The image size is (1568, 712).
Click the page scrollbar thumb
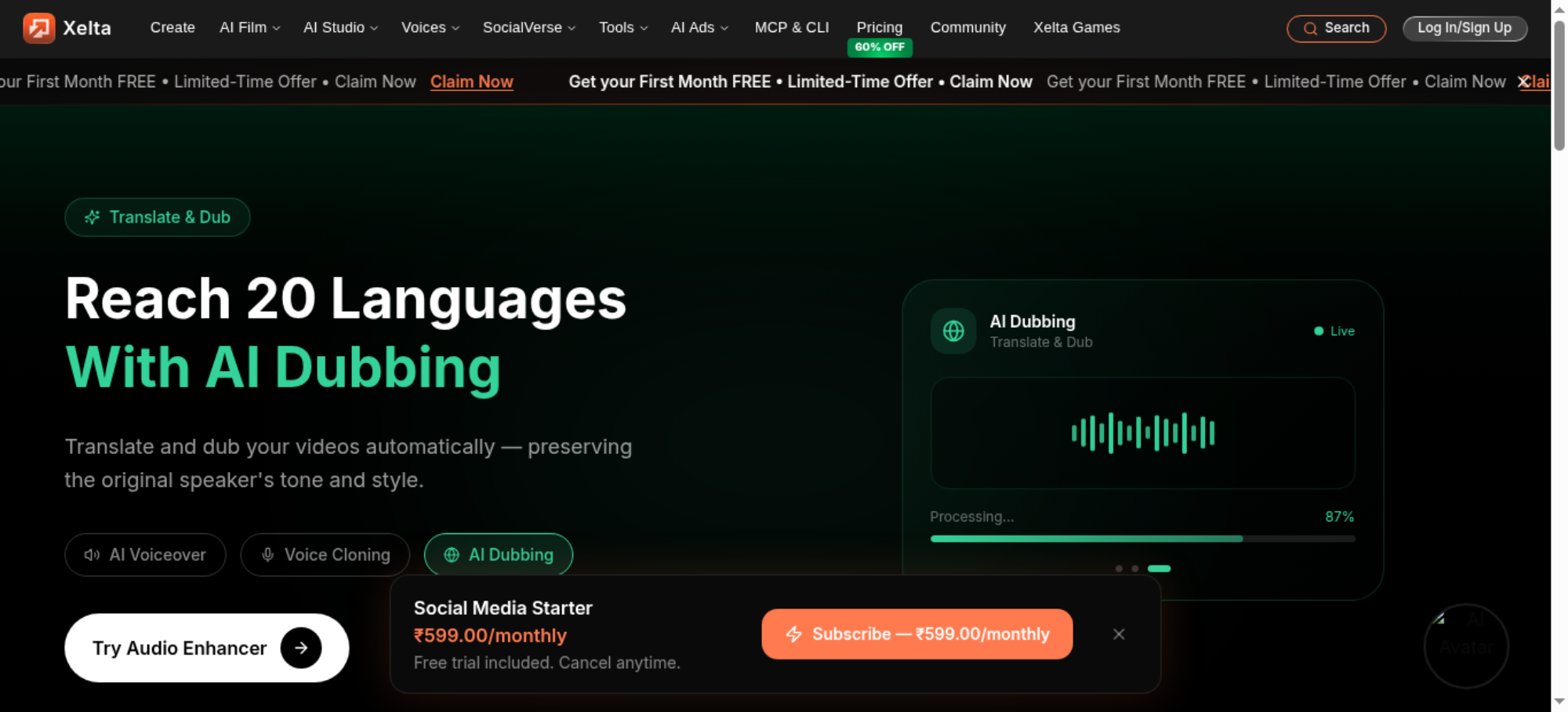click(1559, 85)
